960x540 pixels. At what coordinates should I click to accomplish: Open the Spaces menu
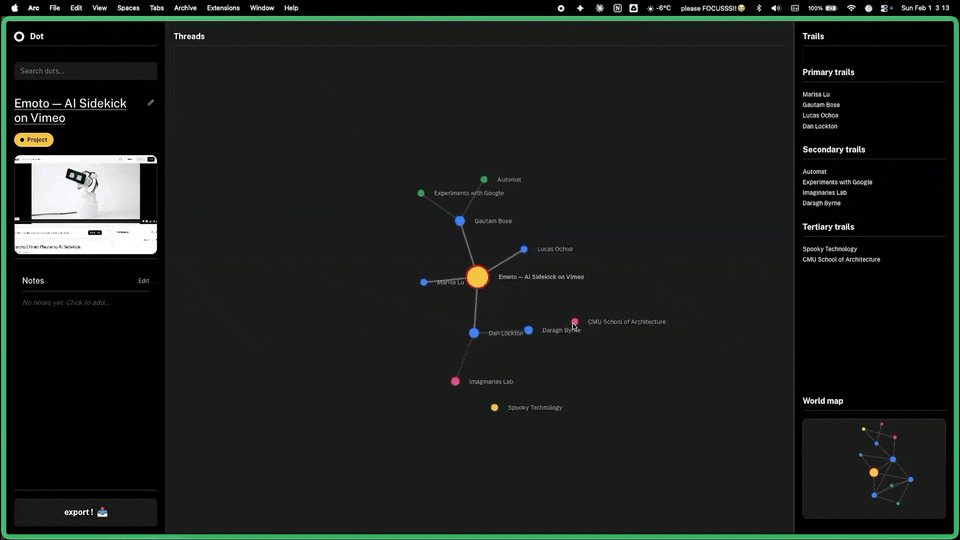coord(128,8)
